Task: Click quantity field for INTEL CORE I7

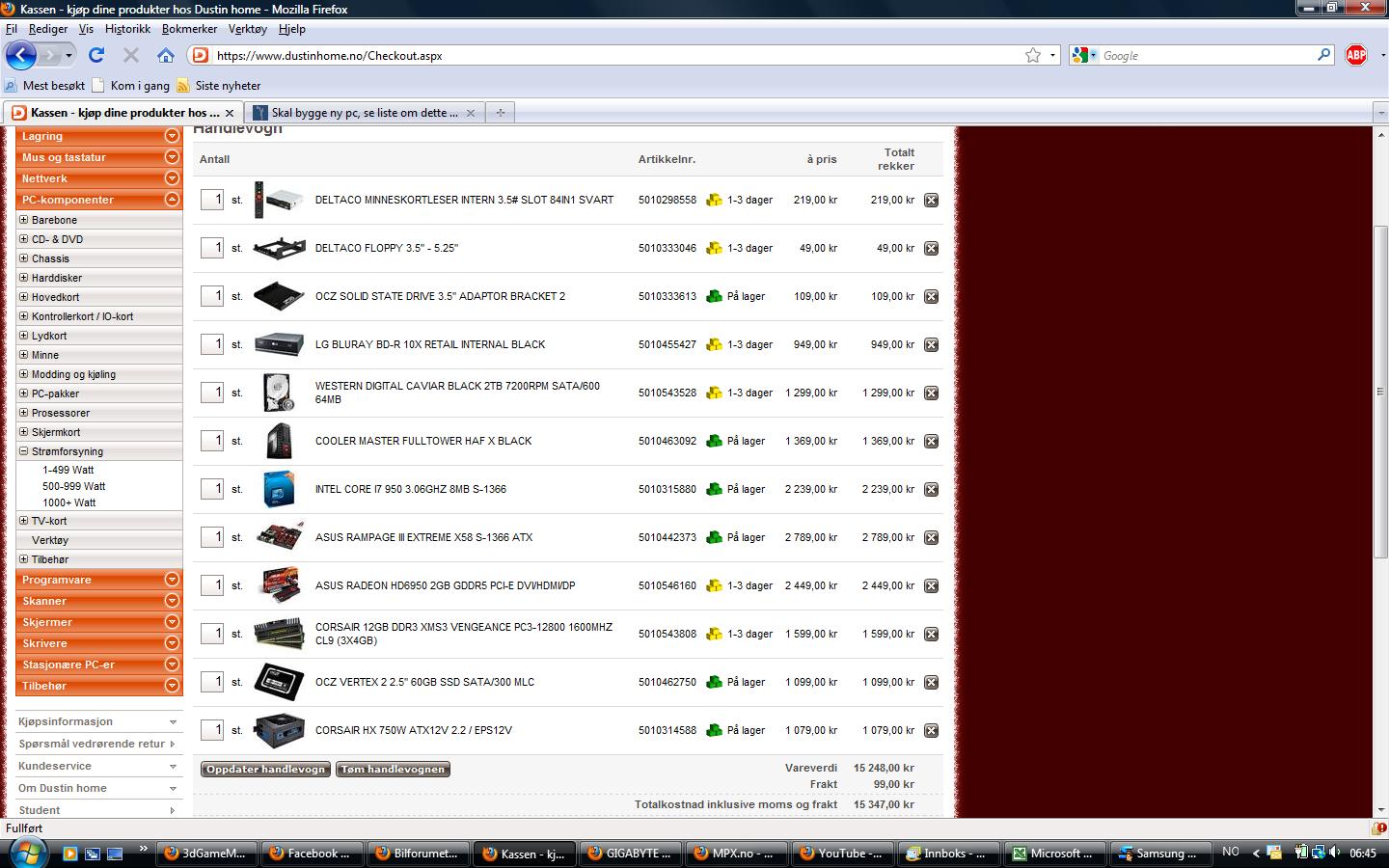Action: pos(212,489)
